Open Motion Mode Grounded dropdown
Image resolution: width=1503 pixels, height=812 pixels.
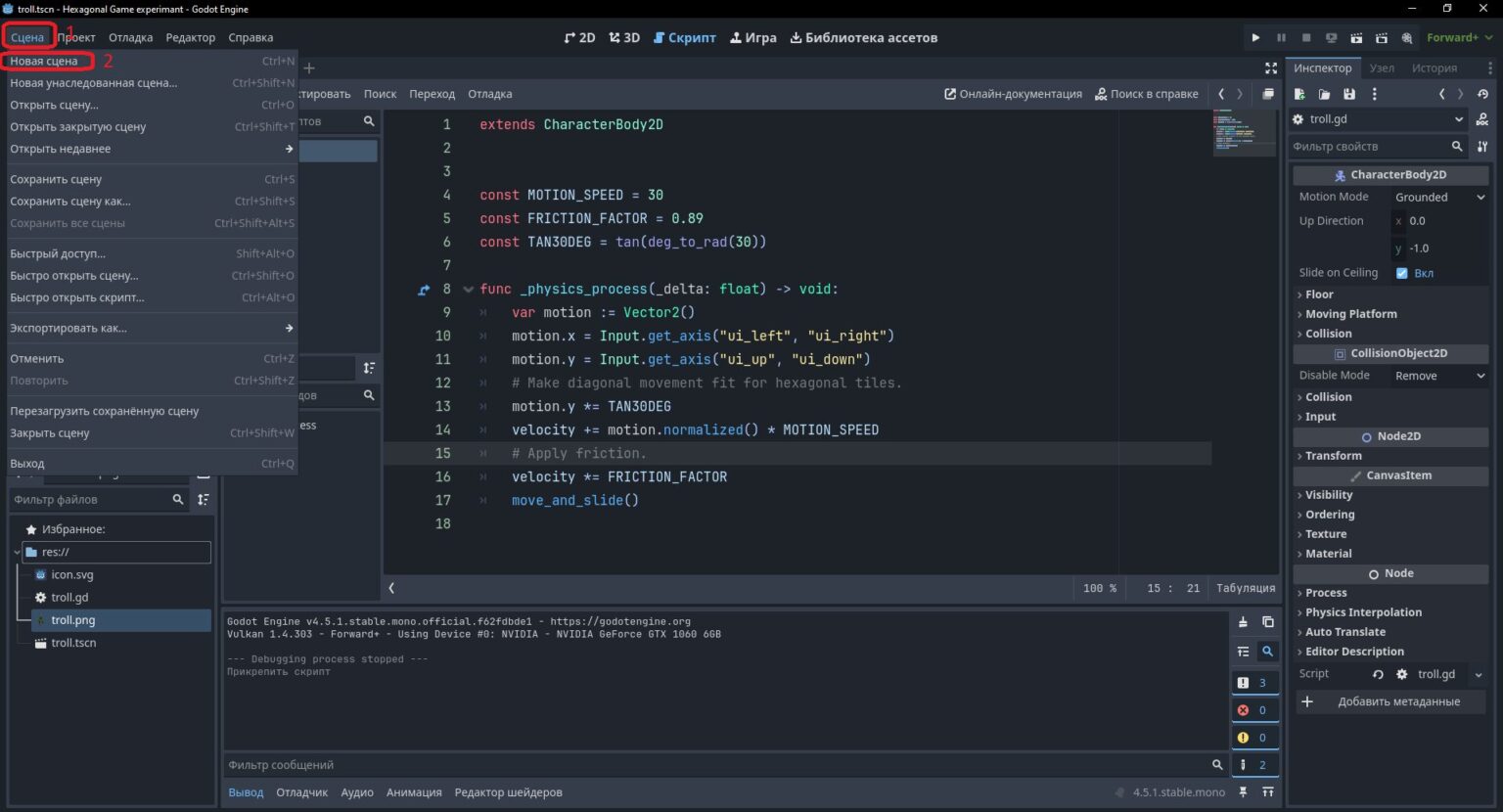1439,197
